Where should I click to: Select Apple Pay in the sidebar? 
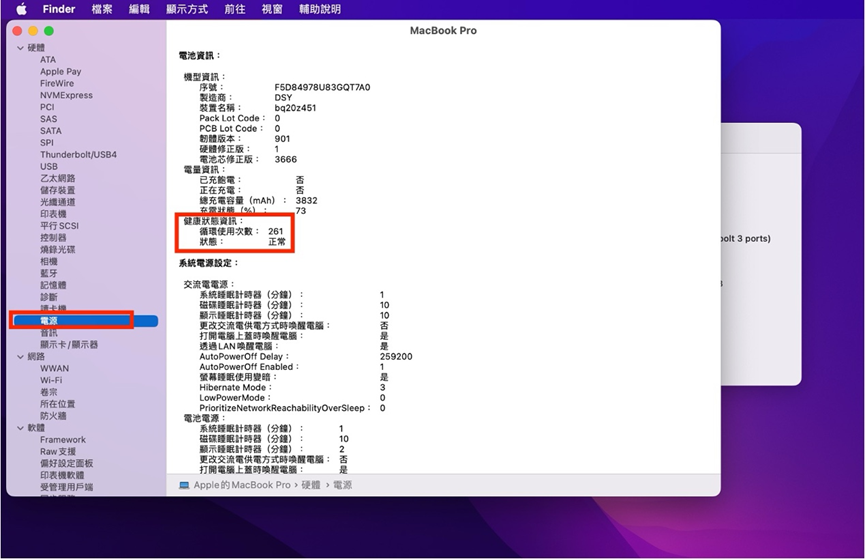[61, 71]
